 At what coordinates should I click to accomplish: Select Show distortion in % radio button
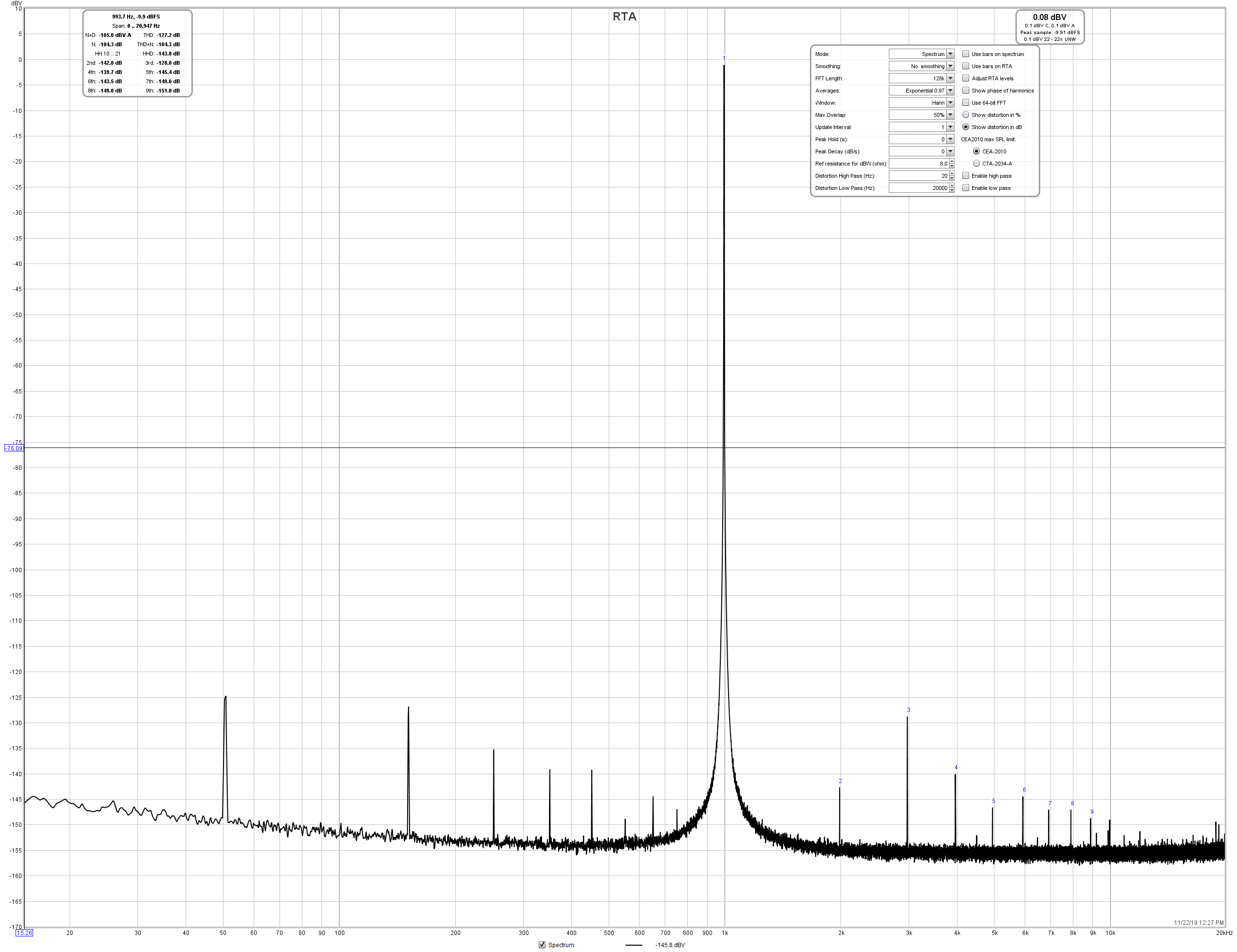tap(966, 115)
